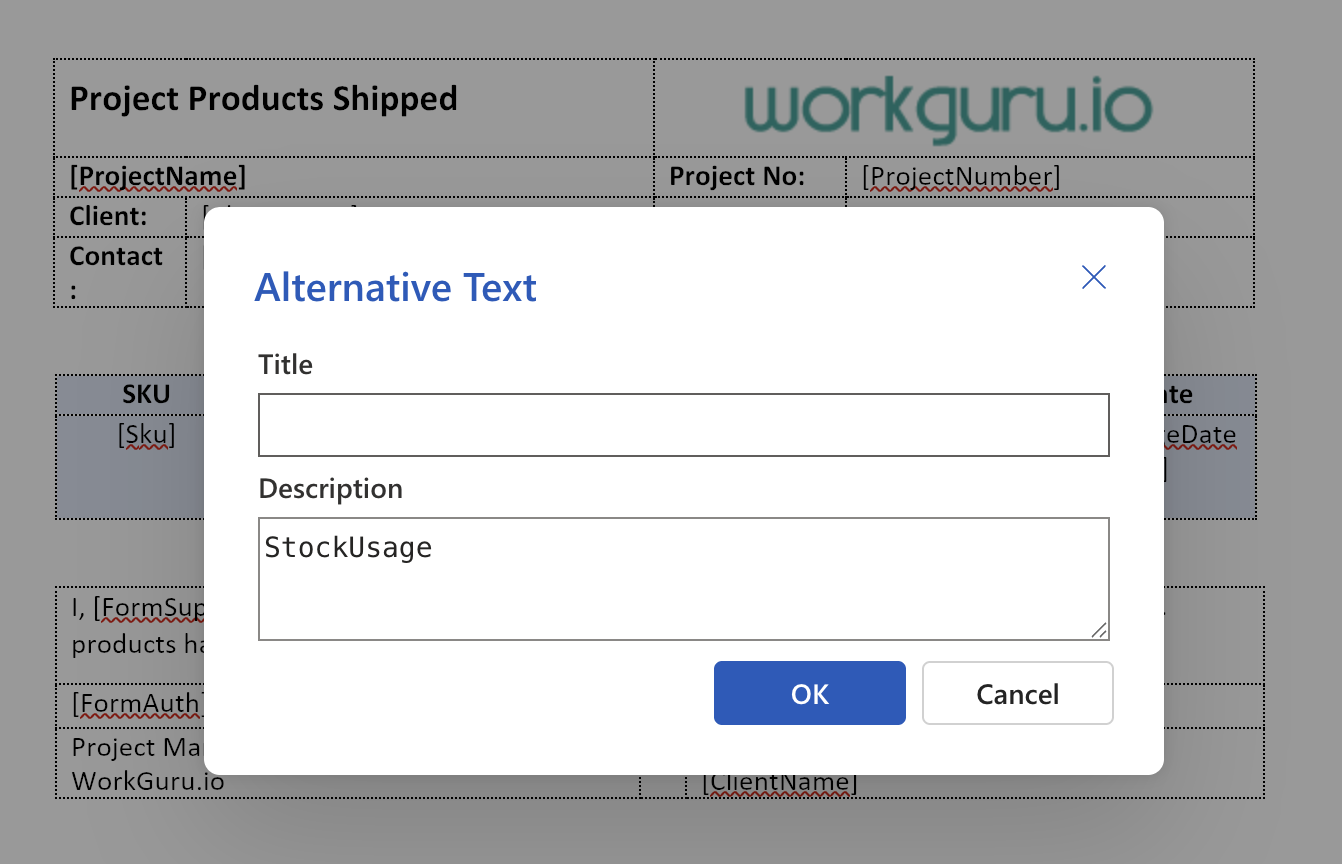Click the [Sku] placeholder in table

(147, 435)
